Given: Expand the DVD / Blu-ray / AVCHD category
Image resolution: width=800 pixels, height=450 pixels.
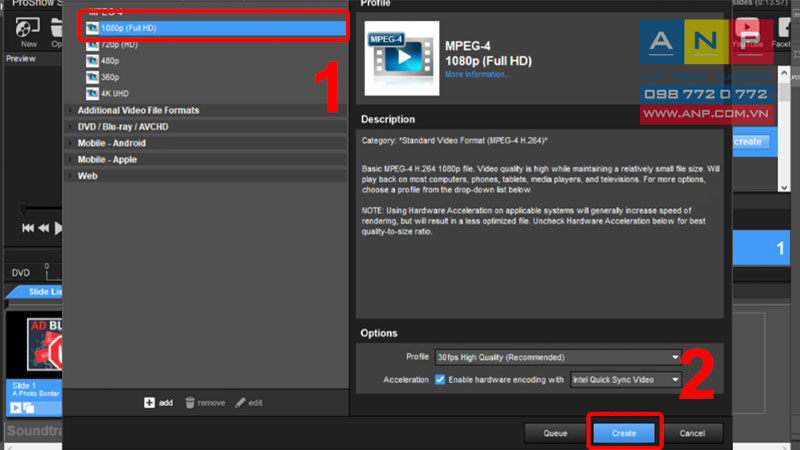Looking at the screenshot, I should pyautogui.click(x=206, y=127).
